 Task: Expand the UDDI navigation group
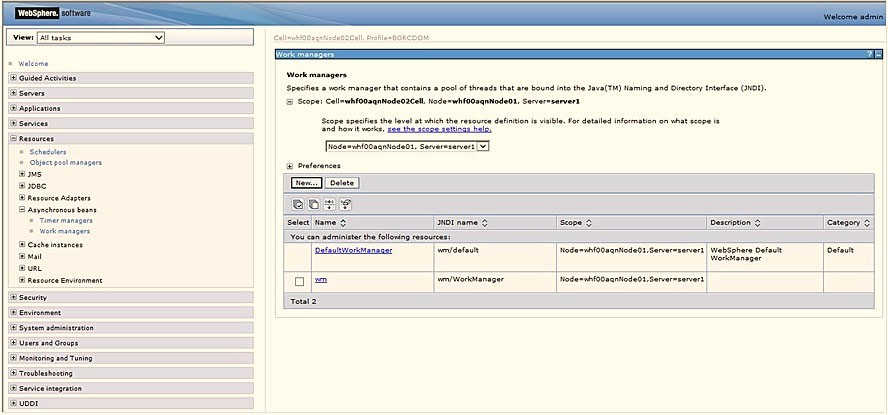click(14, 404)
